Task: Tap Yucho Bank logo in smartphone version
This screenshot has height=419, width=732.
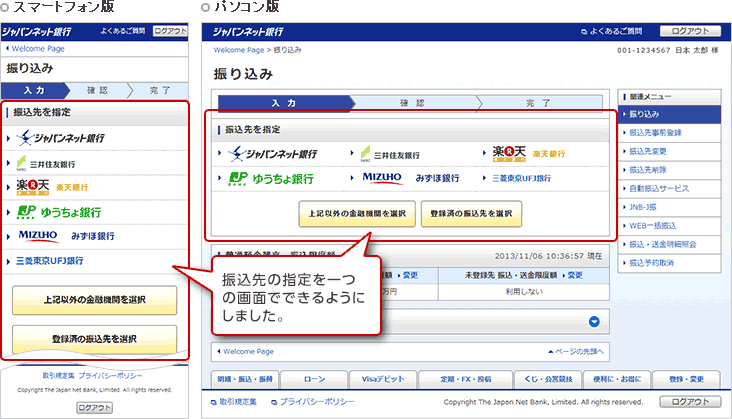Action: [x=58, y=212]
